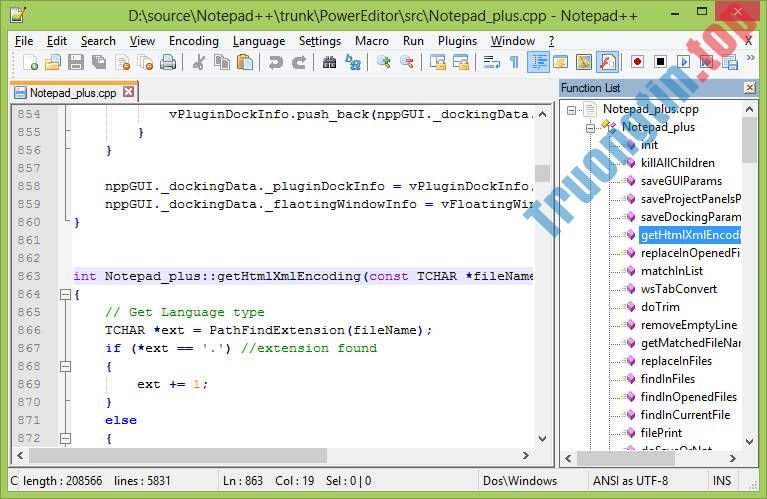Run macro multiple times icon
This screenshot has height=499, width=767.
coord(707,62)
